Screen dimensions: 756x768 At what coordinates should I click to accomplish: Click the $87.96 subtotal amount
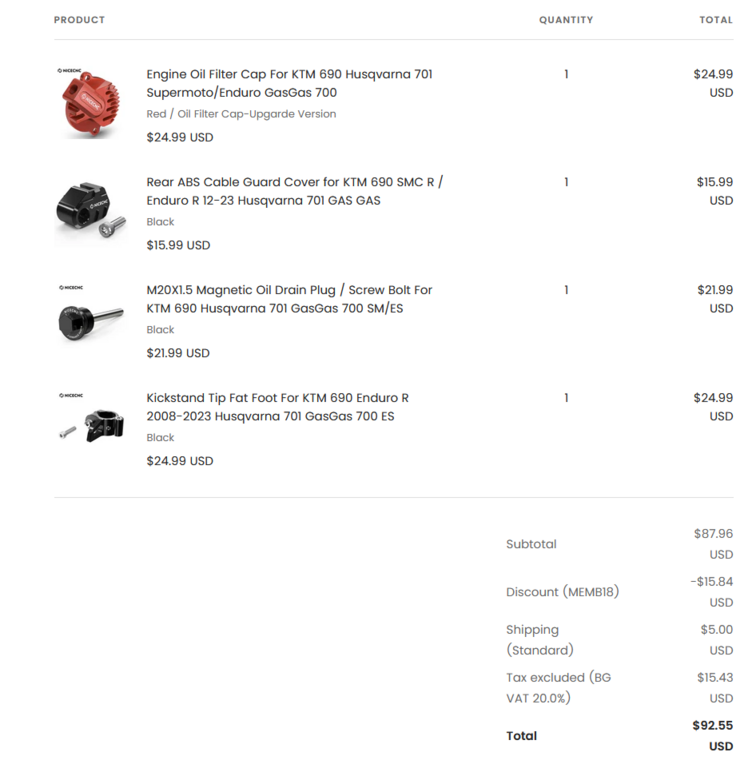713,534
